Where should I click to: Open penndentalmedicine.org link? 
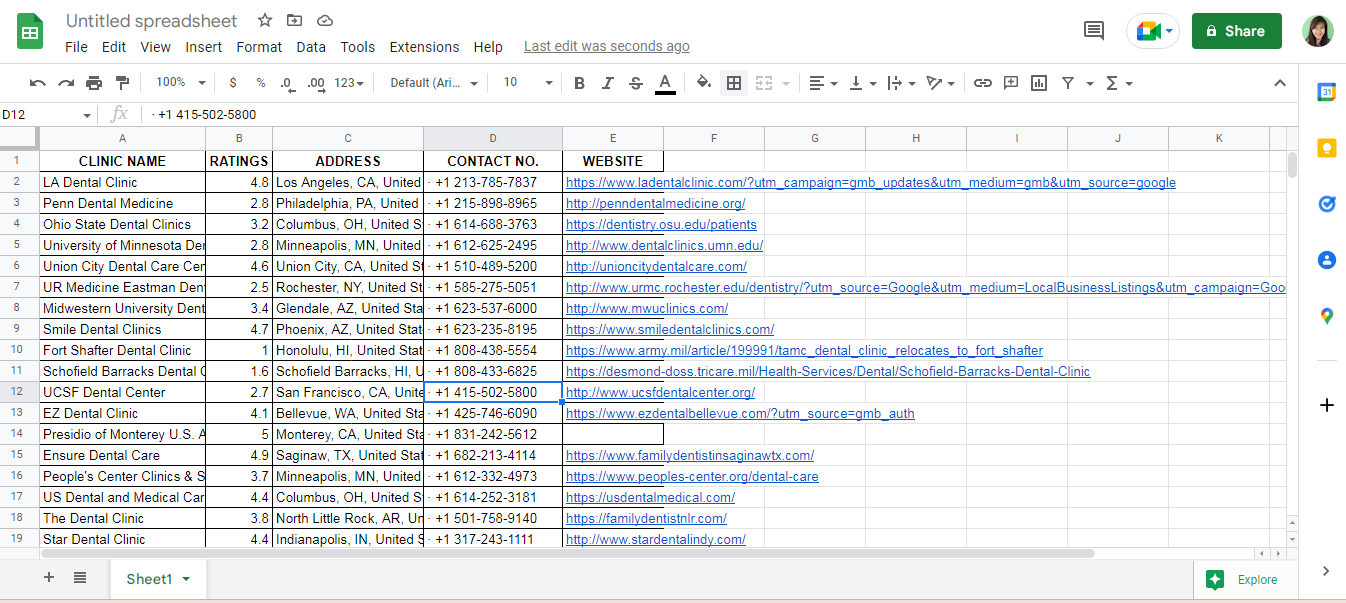coord(655,203)
